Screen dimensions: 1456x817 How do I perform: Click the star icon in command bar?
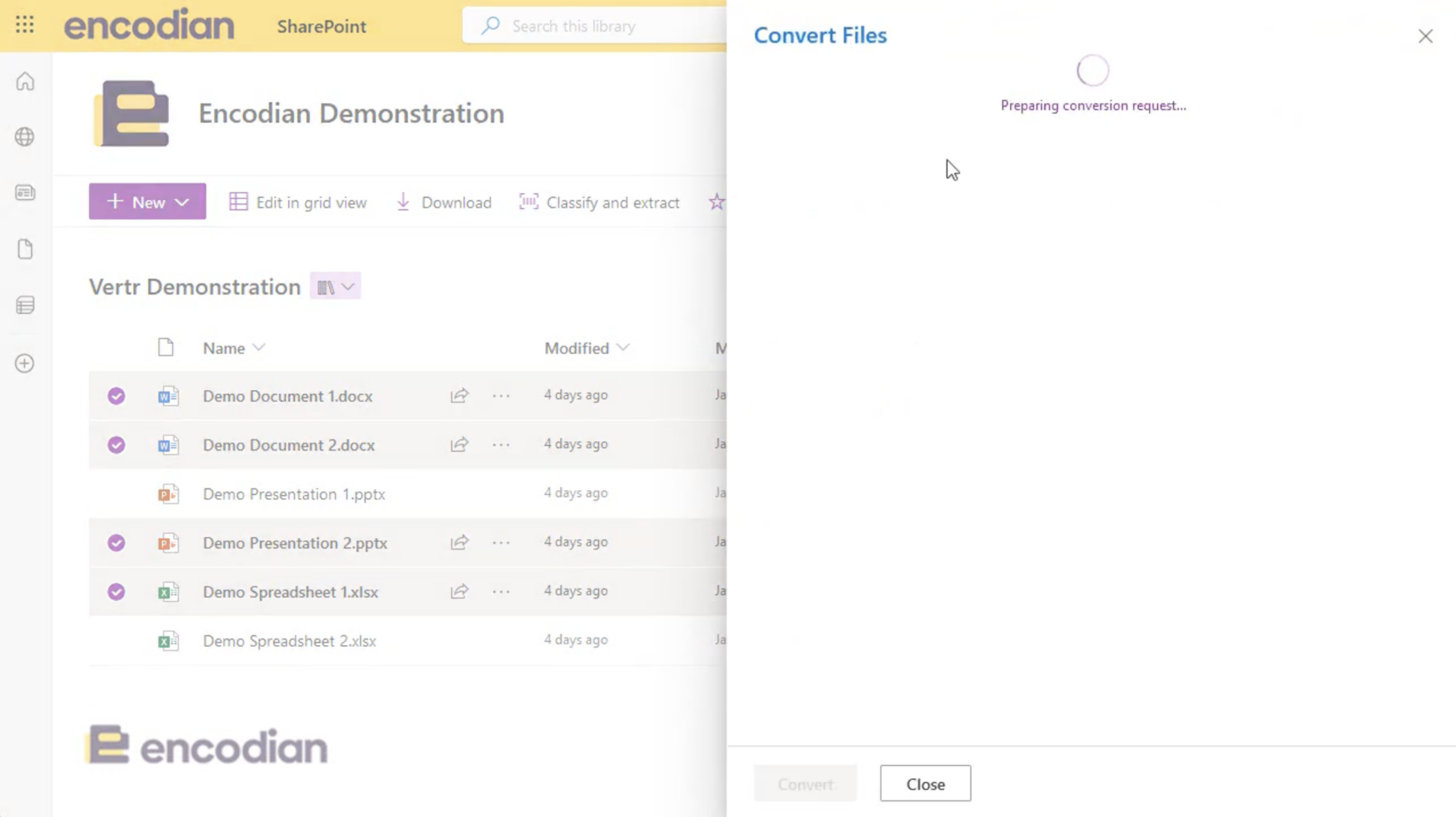[x=716, y=202]
